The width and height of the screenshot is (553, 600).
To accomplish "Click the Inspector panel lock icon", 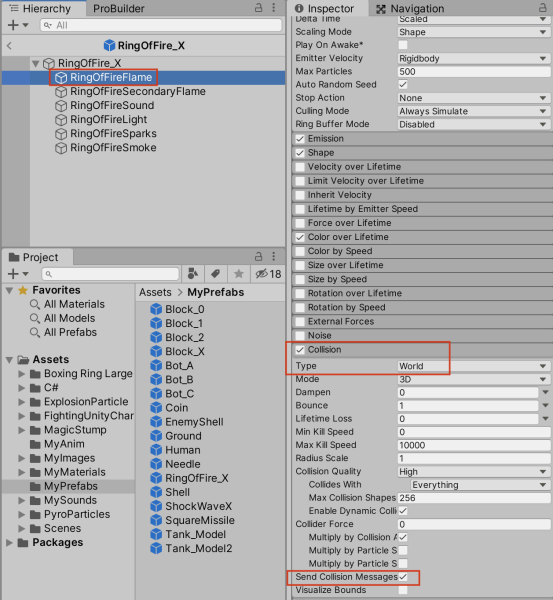I will coord(543,8).
